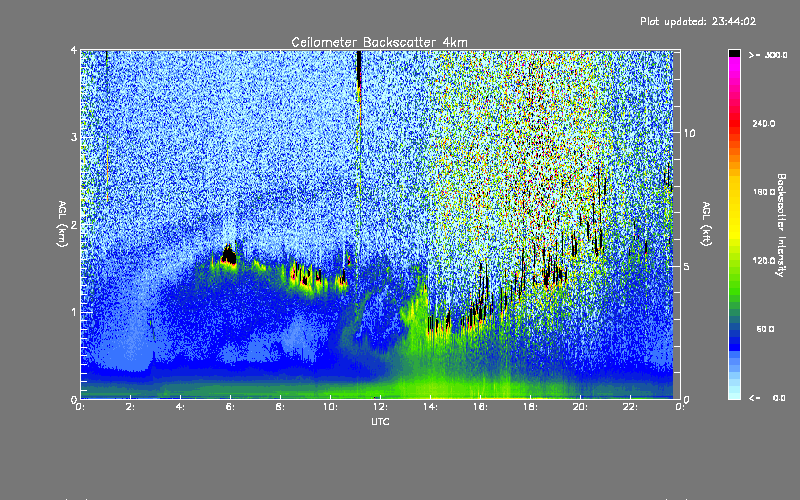
Task: Click the black cloud-base blob near 6 UTC
Action: 229,255
